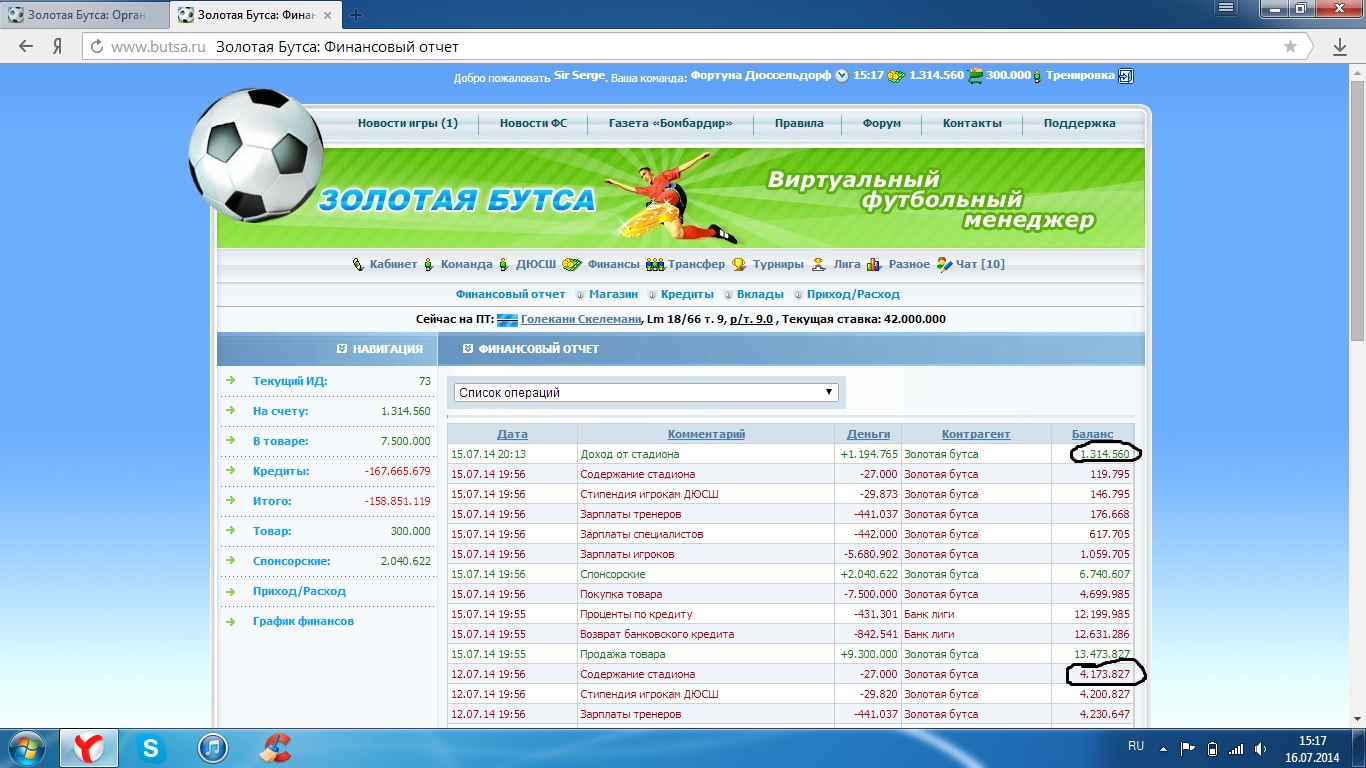Open the Форум menu item
Viewport: 1366px width, 768px height.
tap(882, 123)
